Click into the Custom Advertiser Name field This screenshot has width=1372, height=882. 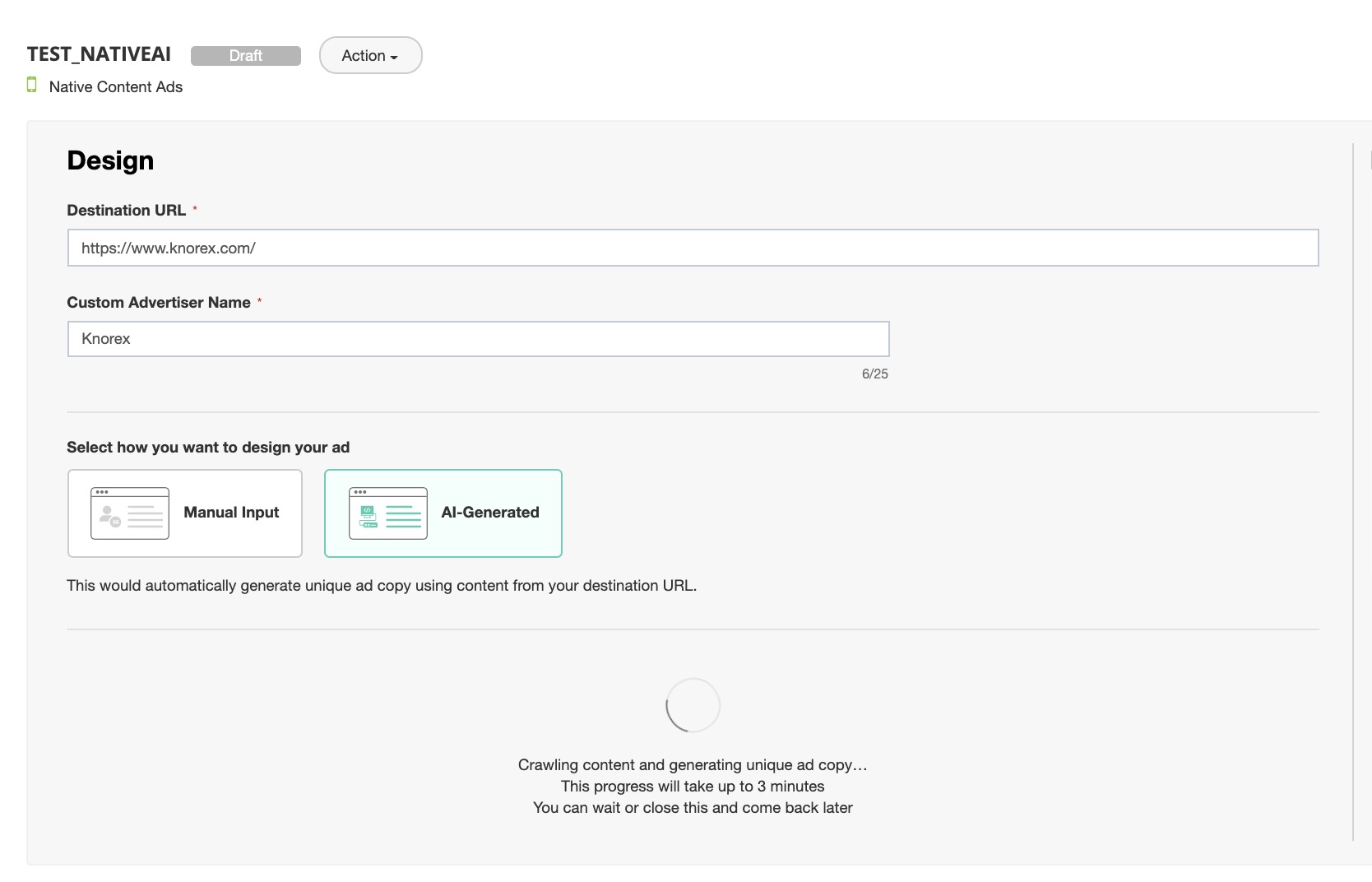coord(478,339)
